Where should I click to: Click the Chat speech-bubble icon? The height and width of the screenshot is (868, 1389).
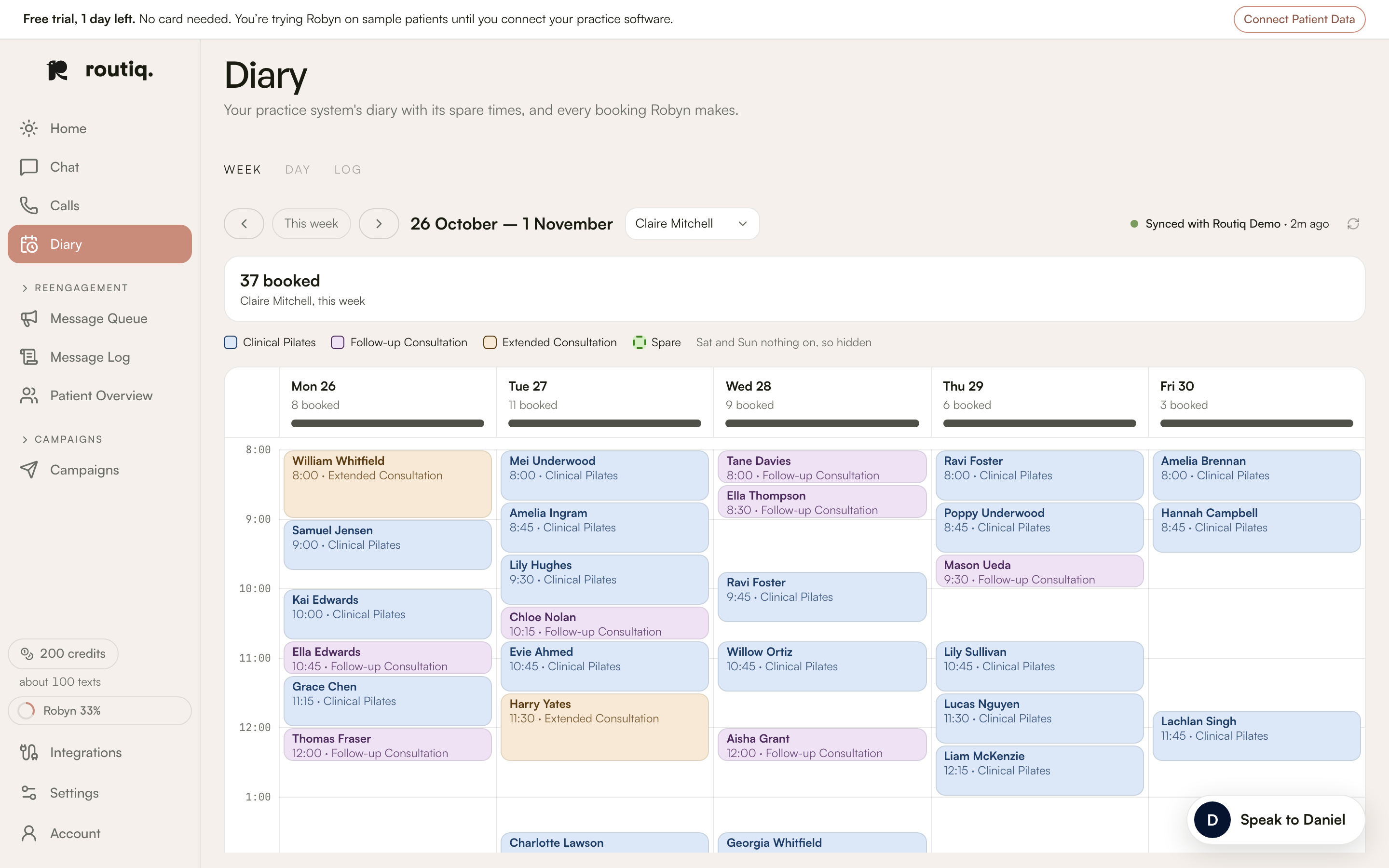point(29,167)
